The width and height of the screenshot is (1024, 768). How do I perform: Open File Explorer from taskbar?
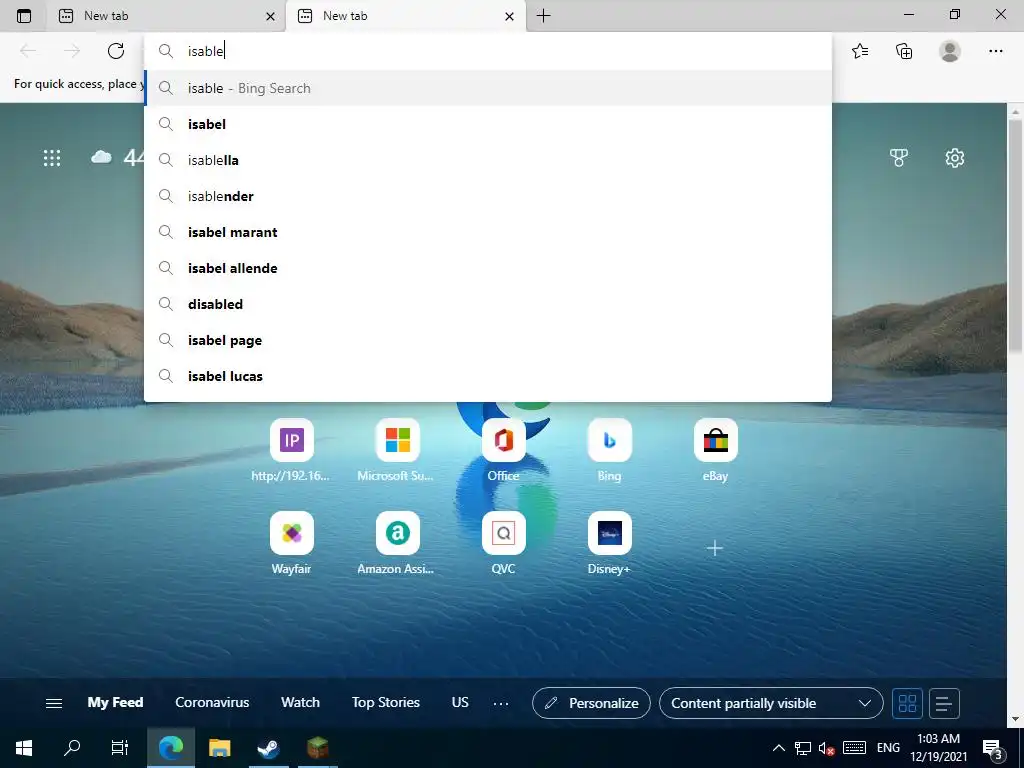coord(219,748)
